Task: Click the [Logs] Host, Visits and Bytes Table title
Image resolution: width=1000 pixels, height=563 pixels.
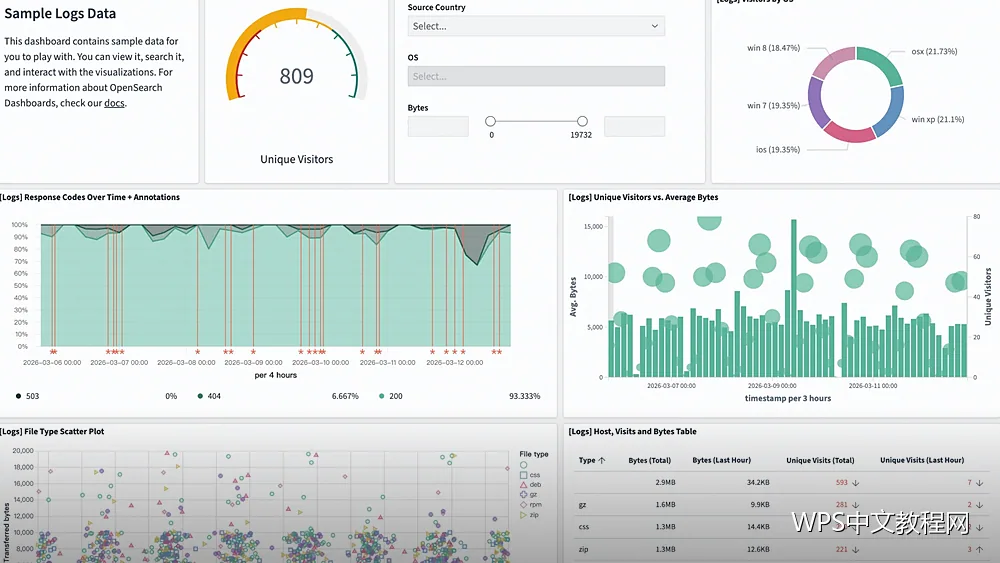Action: [633, 432]
